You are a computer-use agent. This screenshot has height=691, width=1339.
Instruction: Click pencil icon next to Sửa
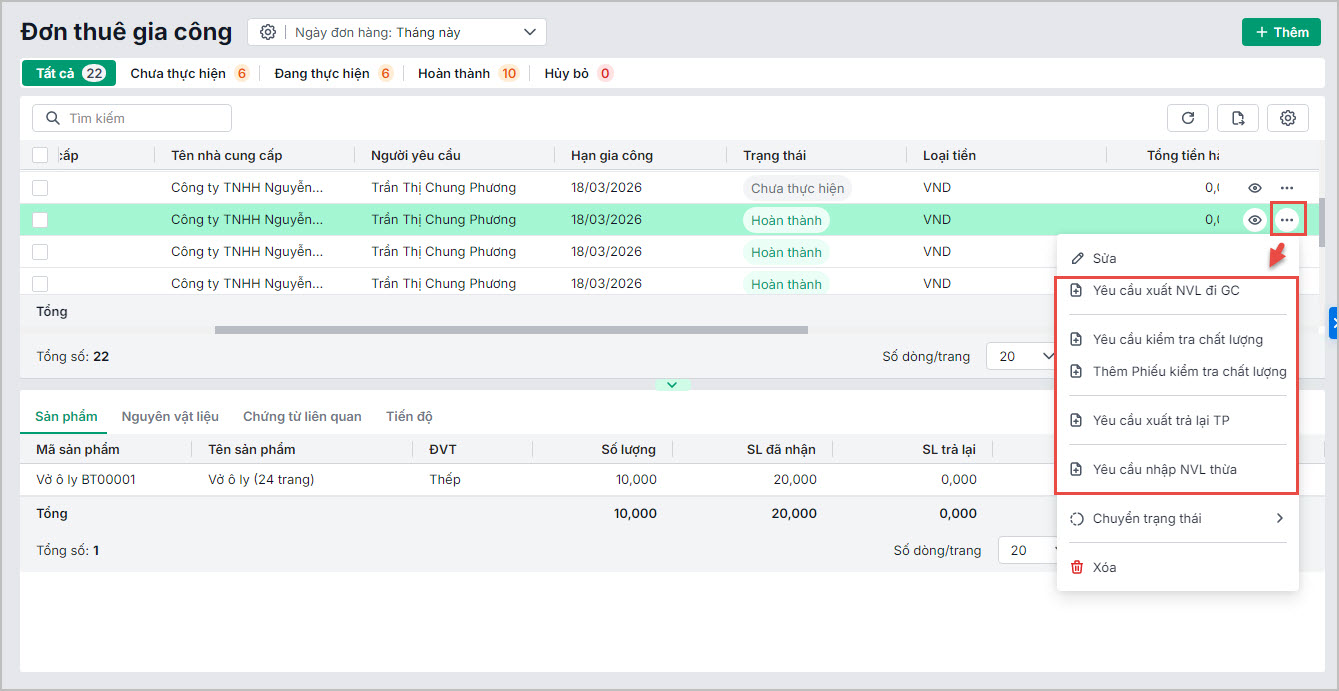[x=1077, y=258]
